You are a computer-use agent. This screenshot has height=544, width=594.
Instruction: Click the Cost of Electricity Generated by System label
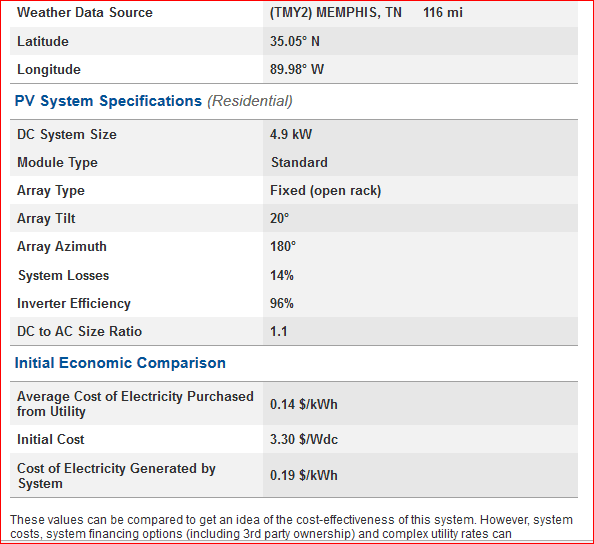click(x=116, y=476)
